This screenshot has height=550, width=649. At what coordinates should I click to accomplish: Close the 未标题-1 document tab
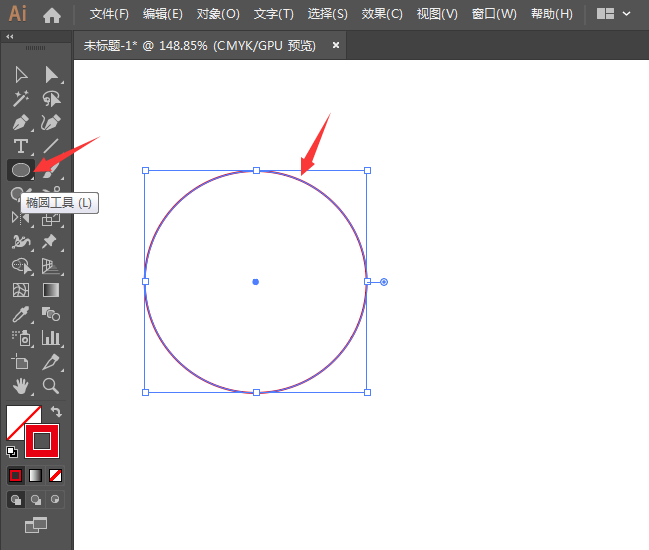336,45
